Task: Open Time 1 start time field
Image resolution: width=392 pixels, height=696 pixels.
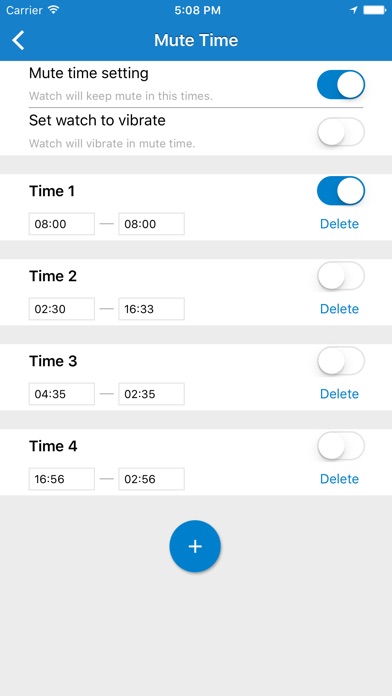Action: 62,224
